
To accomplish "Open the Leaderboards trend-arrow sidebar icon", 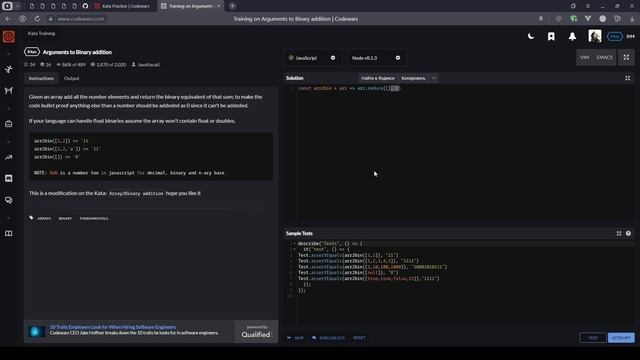I will click(9, 157).
